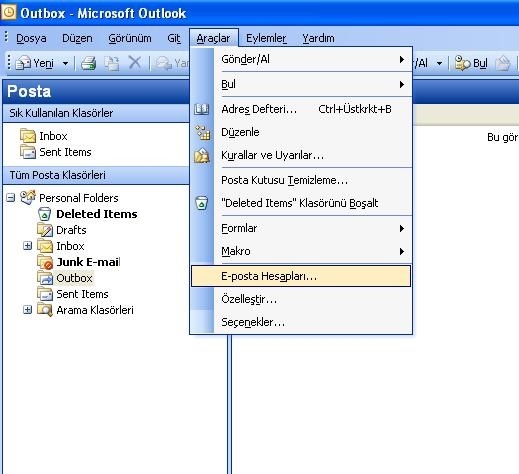Screen dimensions: 519x474
Task: Select the Junk E-mail folder
Action: [x=88, y=262]
